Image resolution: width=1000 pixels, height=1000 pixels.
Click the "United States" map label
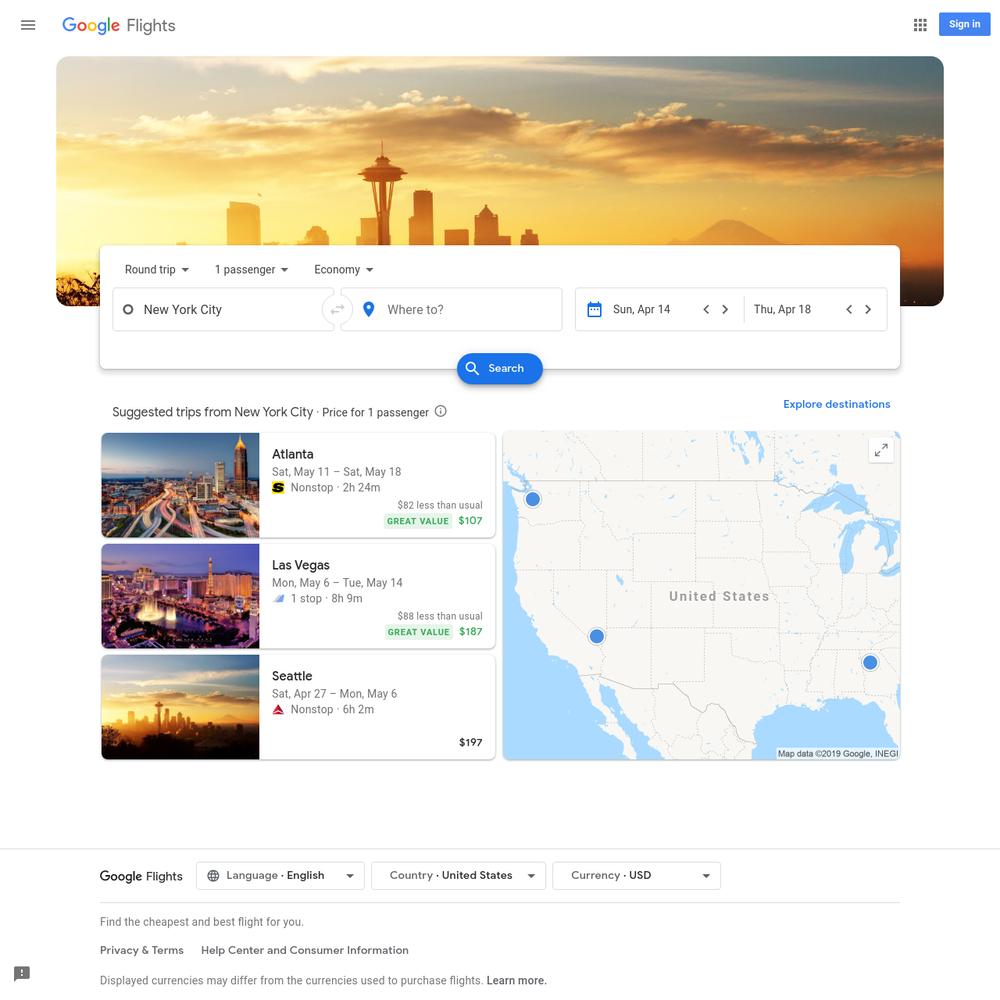(719, 596)
